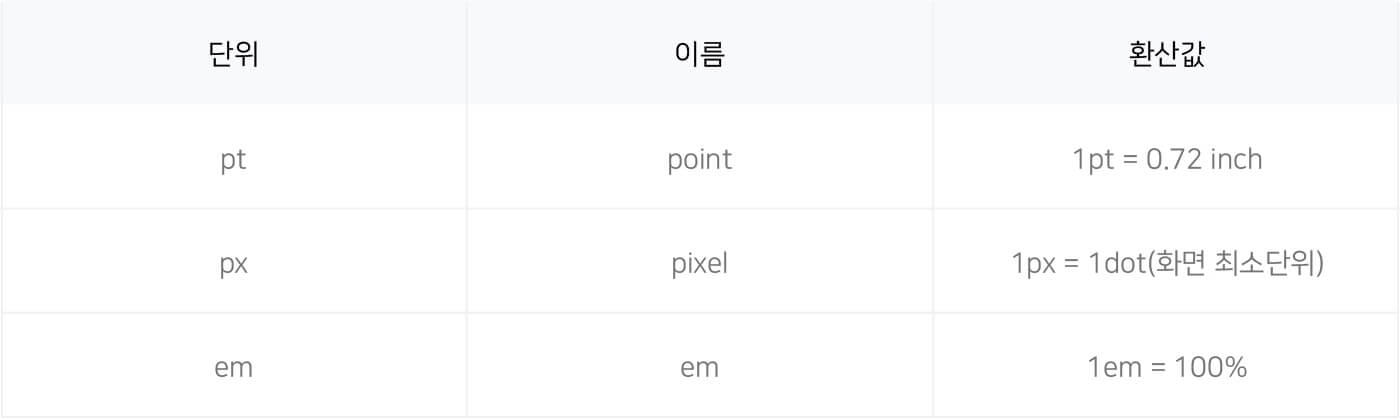Click the 환산값 column header

1166,54
